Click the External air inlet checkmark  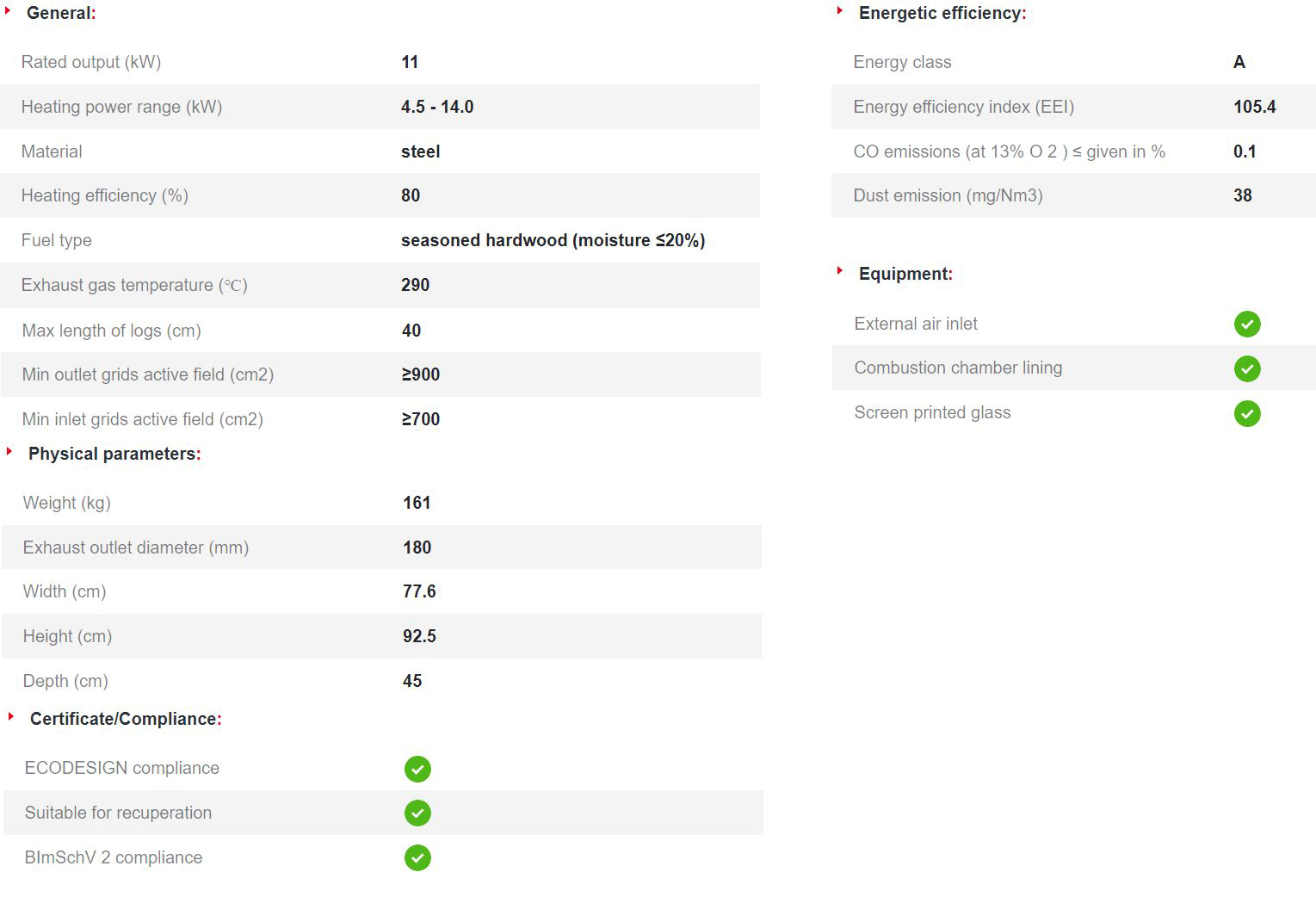coord(1247,324)
